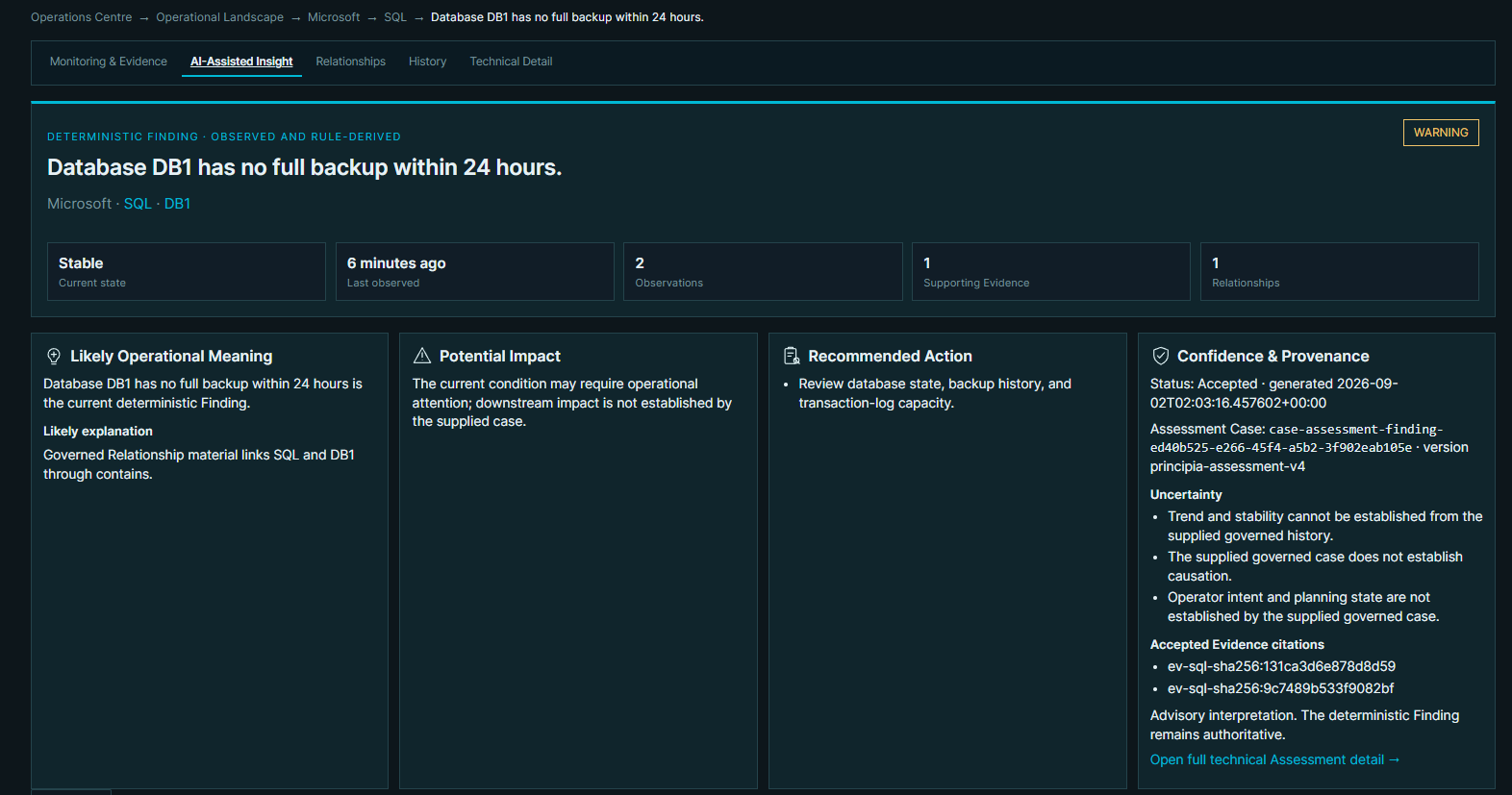Click the 1 Supporting Evidence card
The height and width of the screenshot is (795, 1512).
pos(1050,271)
